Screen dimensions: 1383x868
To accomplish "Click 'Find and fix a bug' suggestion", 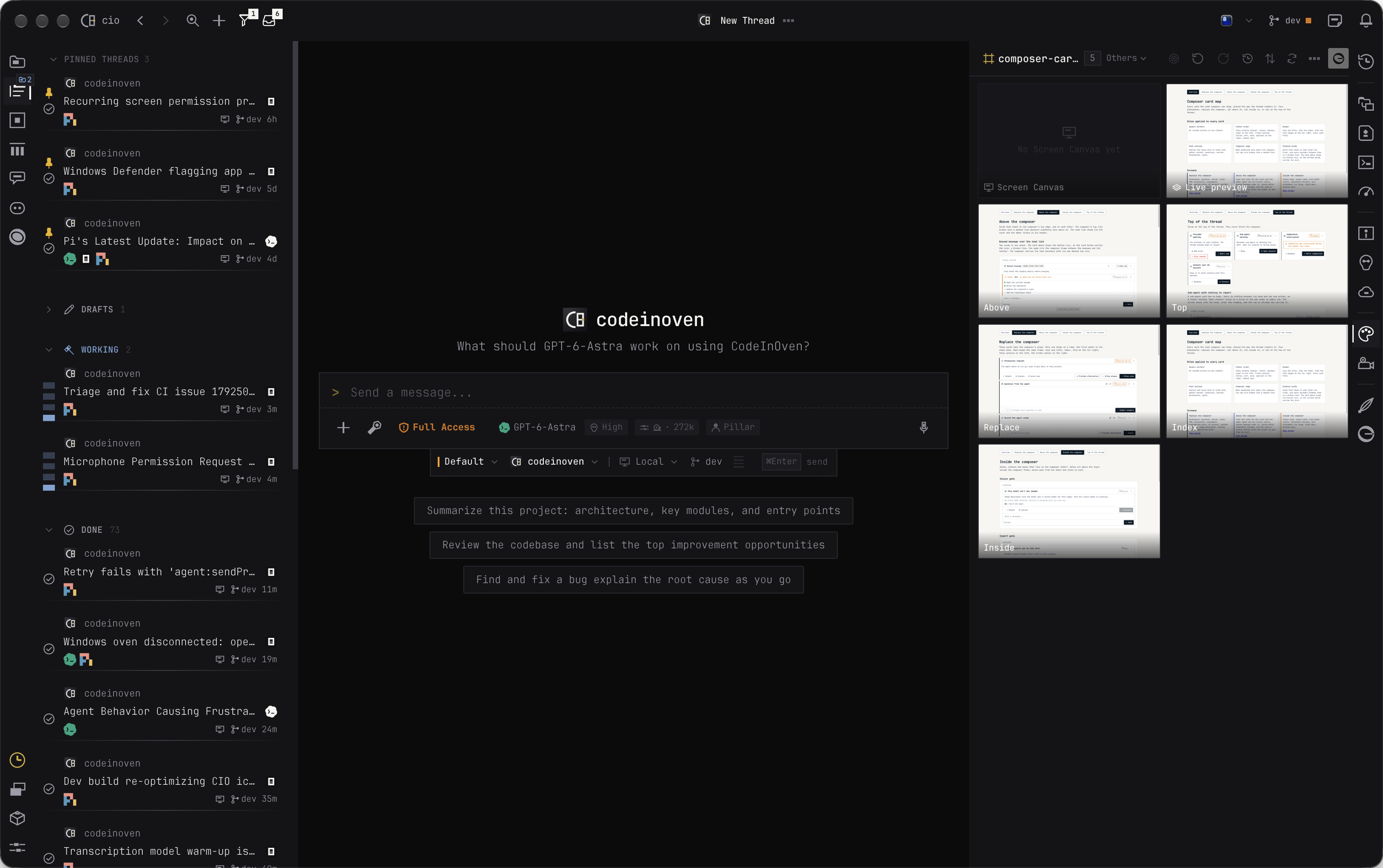I will [x=633, y=579].
